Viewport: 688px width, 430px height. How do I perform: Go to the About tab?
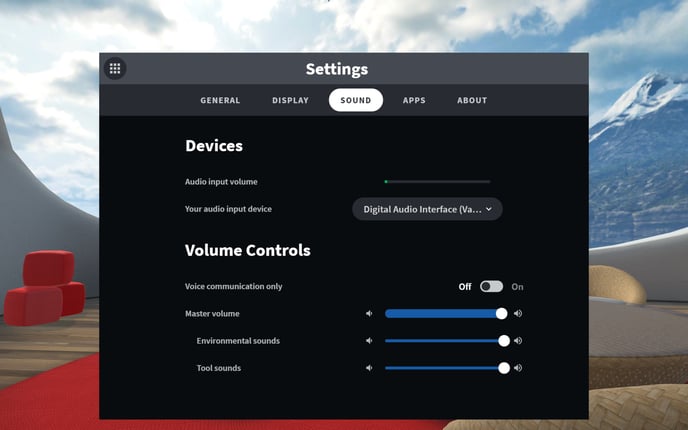(472, 100)
